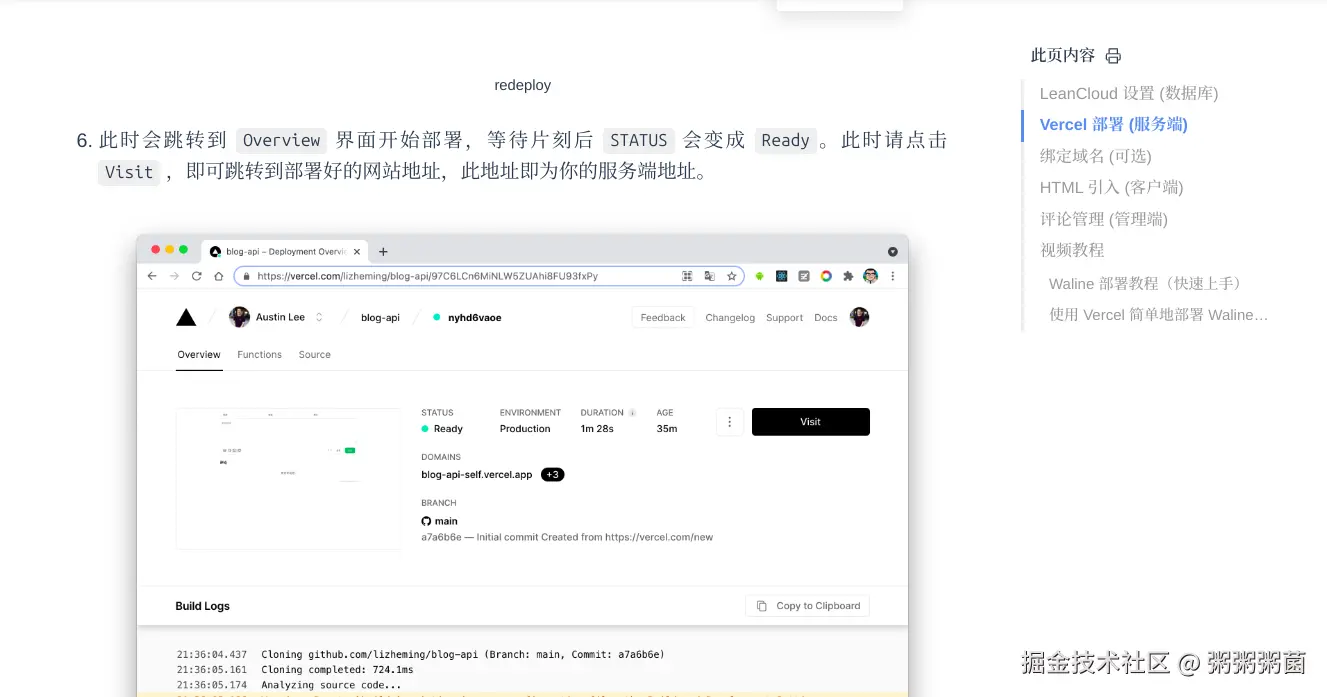The image size is (1327, 697).
Task: Select the blog-api – Deployment Overview browser tab
Action: 284,252
